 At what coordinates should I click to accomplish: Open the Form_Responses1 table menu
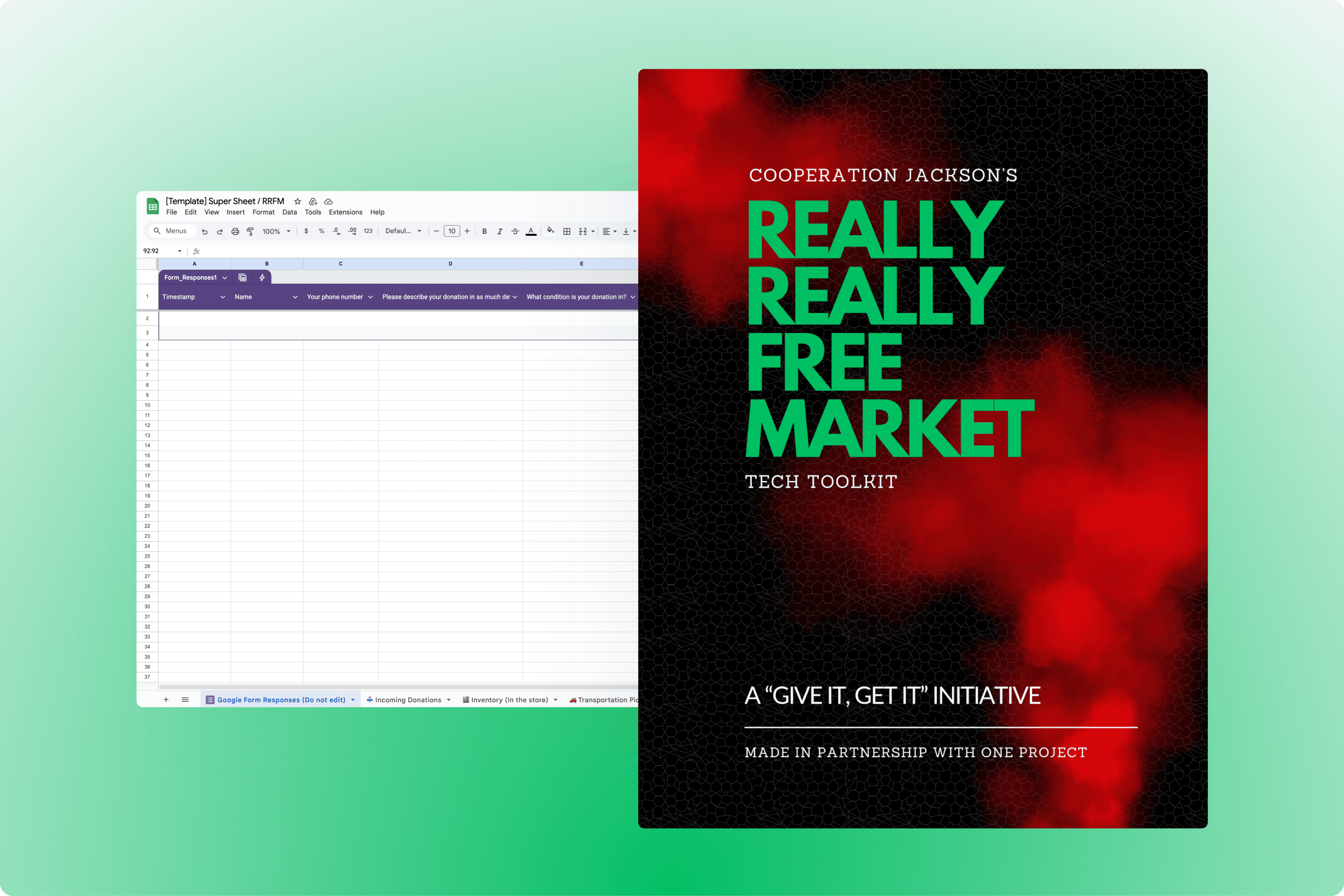pos(225,278)
